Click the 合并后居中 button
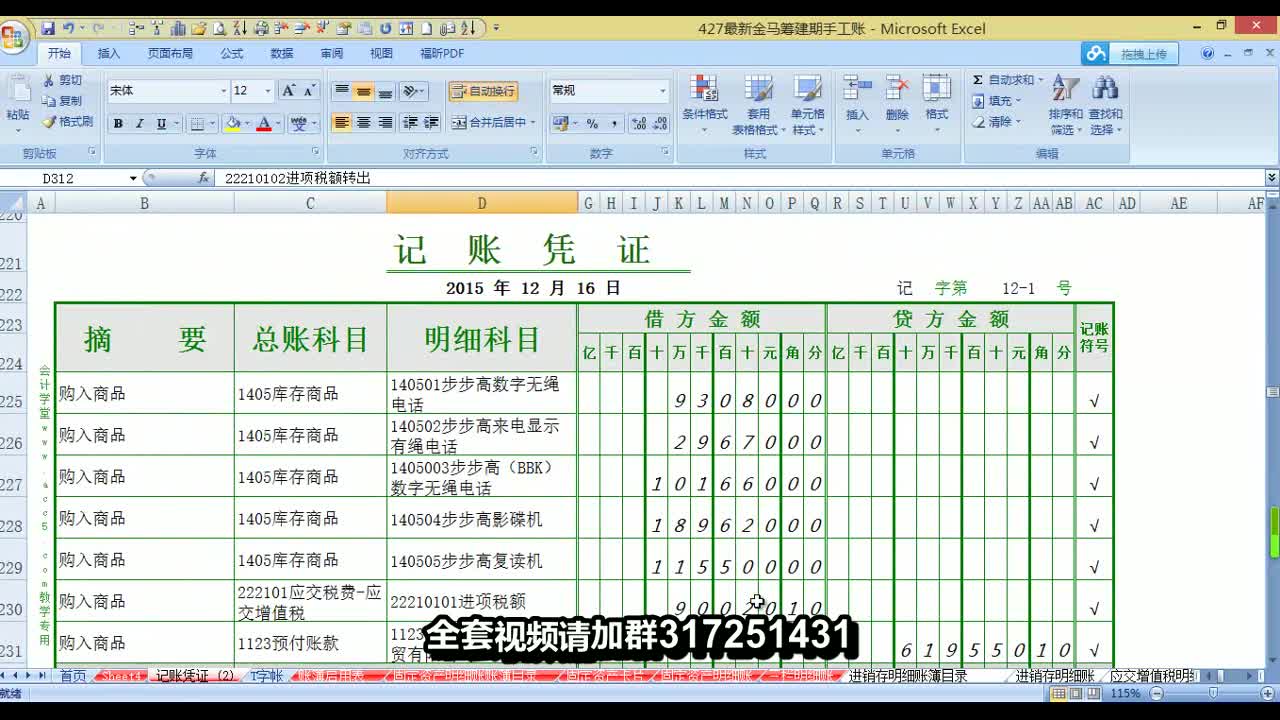The height and width of the screenshot is (720, 1280). [x=490, y=124]
